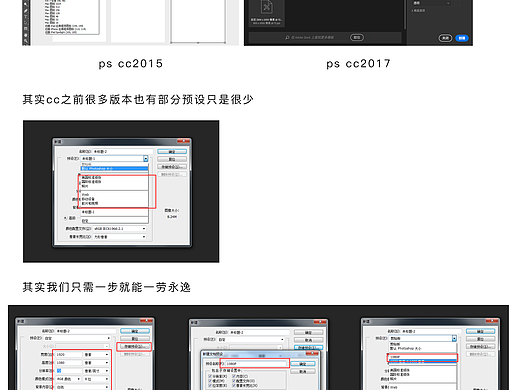Select Photo preset in middle dialog list
520x390 pixels.
coord(114,186)
